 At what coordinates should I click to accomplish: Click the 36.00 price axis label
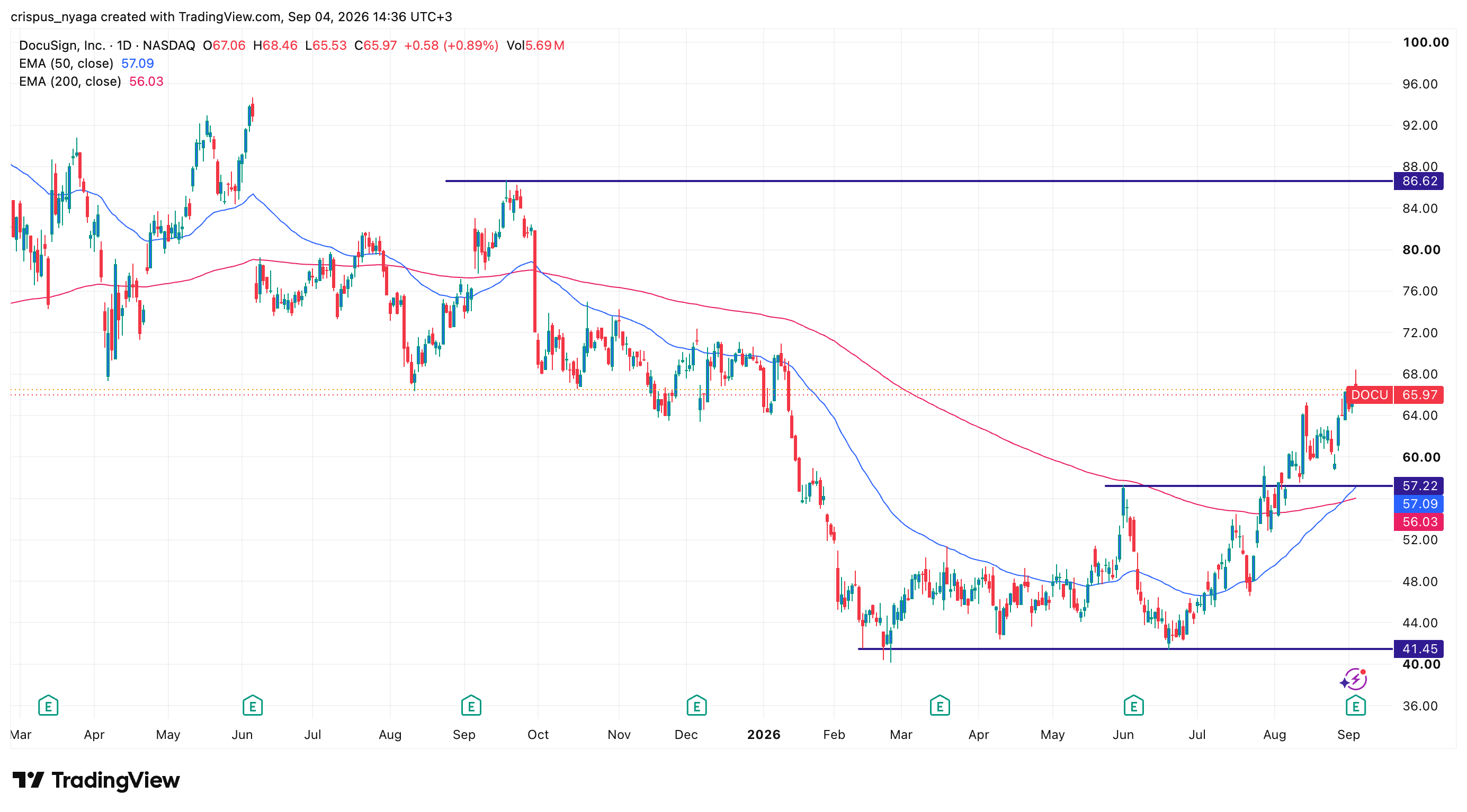pos(1420,706)
